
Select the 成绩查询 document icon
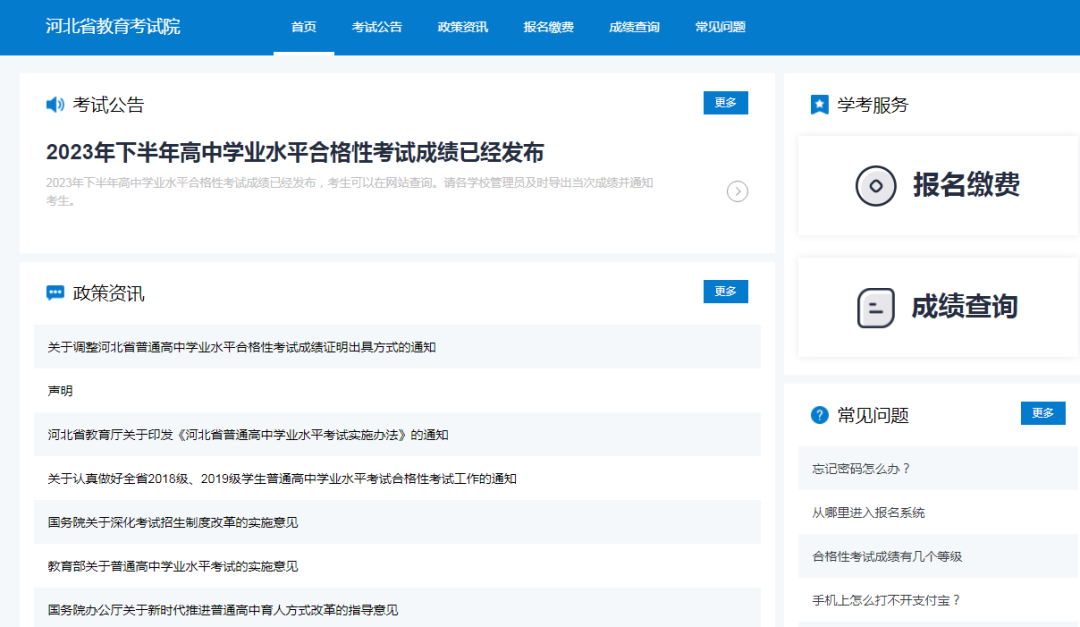875,308
